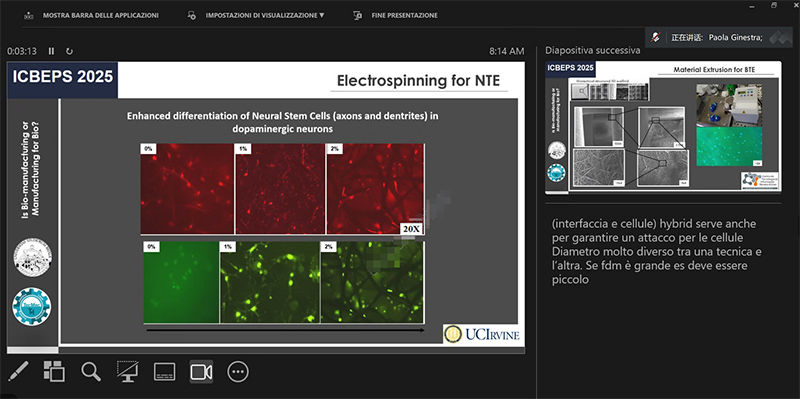Expand Impostazioni di visualizzazione dropdown
Screen dimensions: 800x399
click(x=265, y=15)
